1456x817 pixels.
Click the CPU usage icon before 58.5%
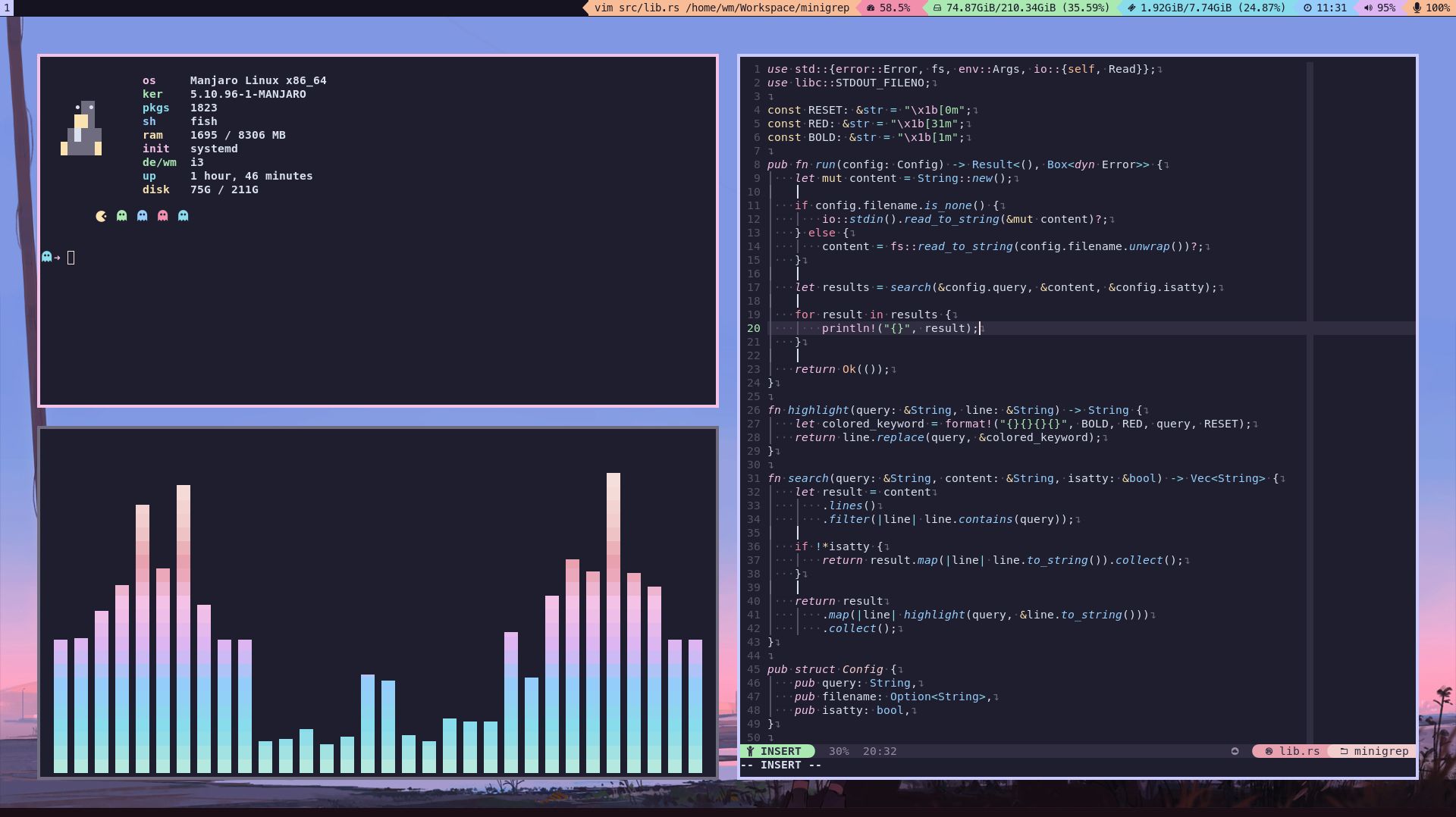pos(871,8)
